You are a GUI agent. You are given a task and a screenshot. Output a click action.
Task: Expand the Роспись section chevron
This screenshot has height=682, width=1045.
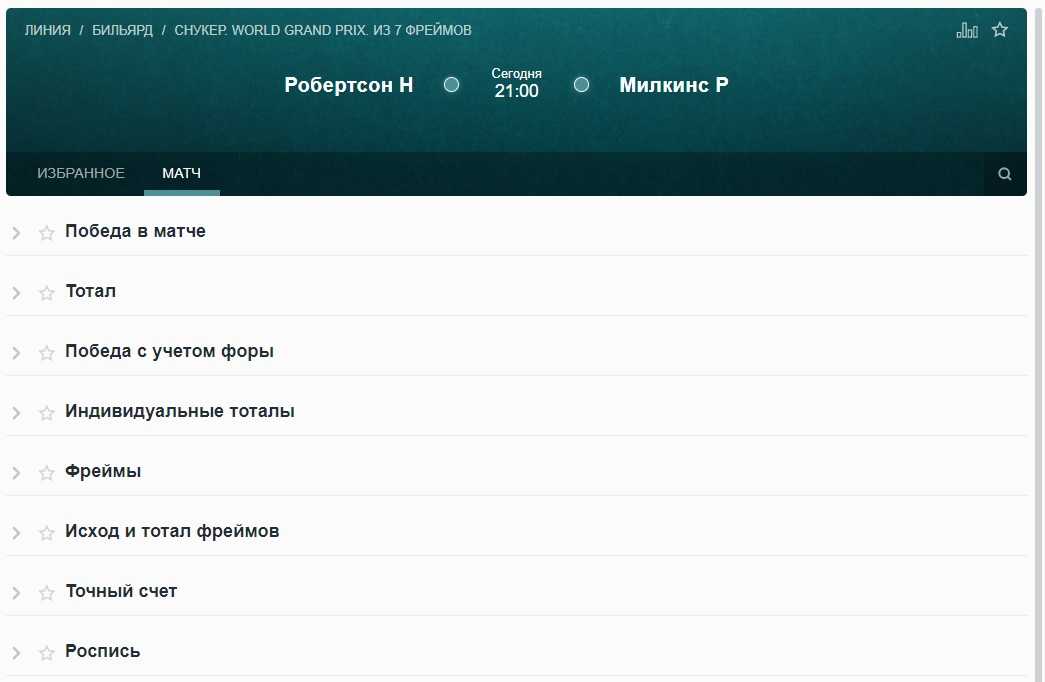coord(16,653)
